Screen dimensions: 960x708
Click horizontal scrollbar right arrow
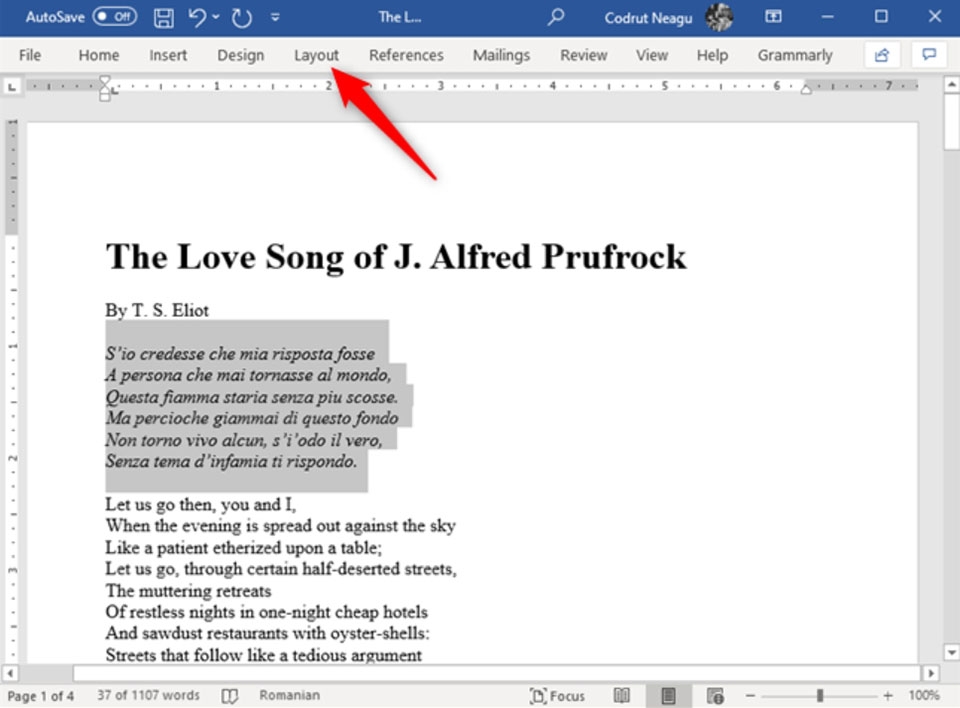pos(931,673)
